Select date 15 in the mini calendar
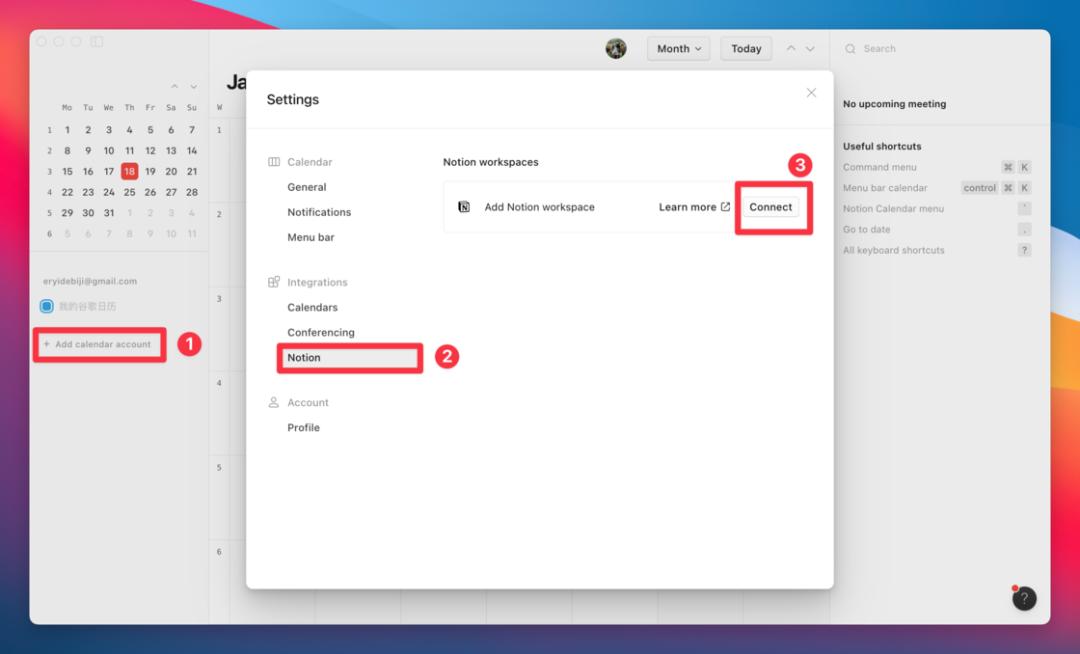Viewport: 1080px width, 654px height. (68, 171)
